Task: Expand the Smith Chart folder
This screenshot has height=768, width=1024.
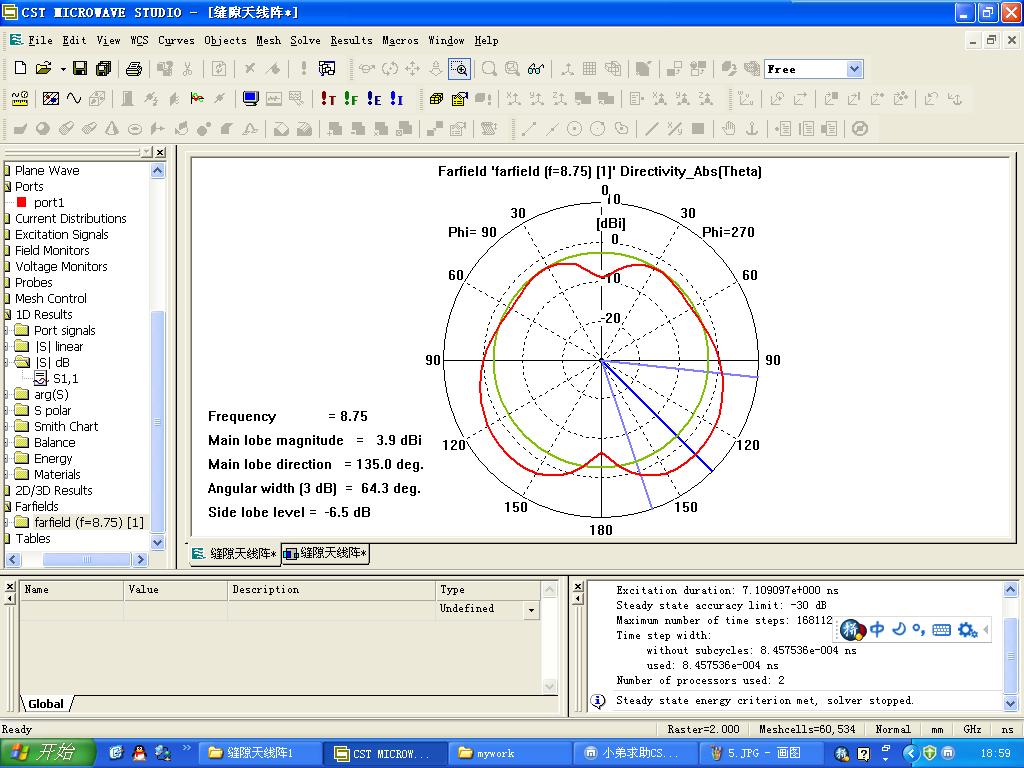Action: (x=7, y=426)
